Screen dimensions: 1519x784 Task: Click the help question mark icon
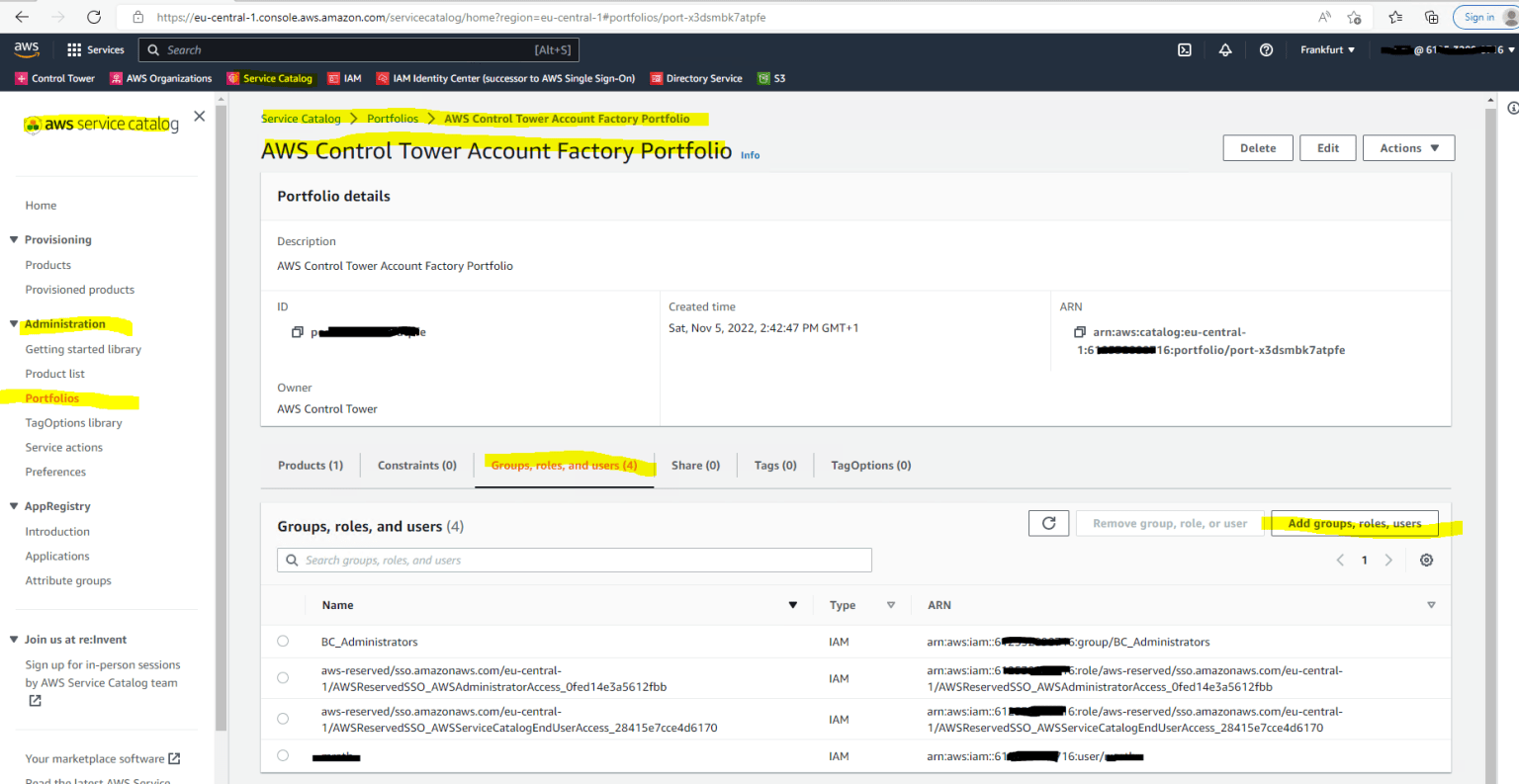pyautogui.click(x=1266, y=49)
